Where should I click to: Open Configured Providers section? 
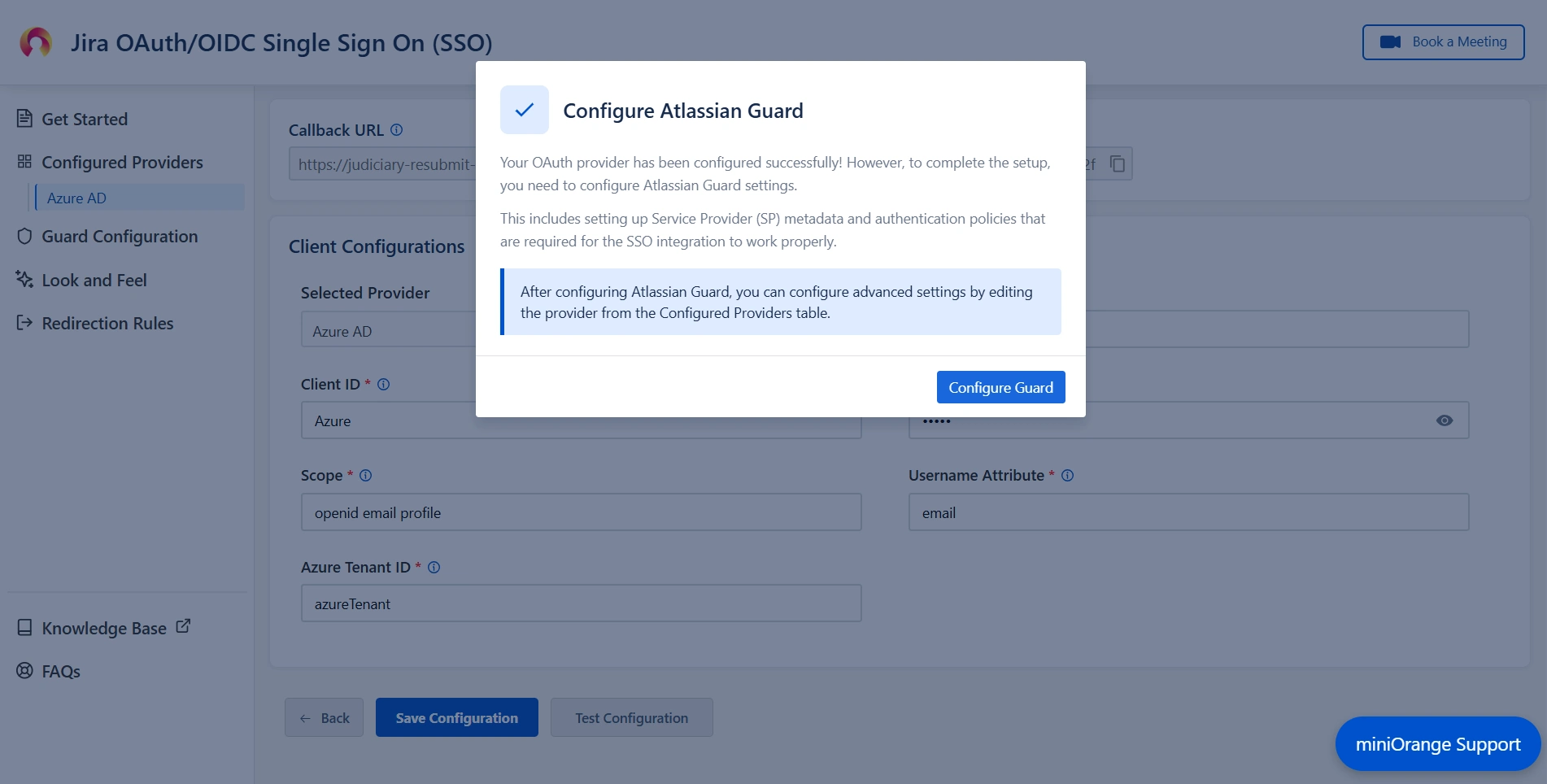click(122, 162)
